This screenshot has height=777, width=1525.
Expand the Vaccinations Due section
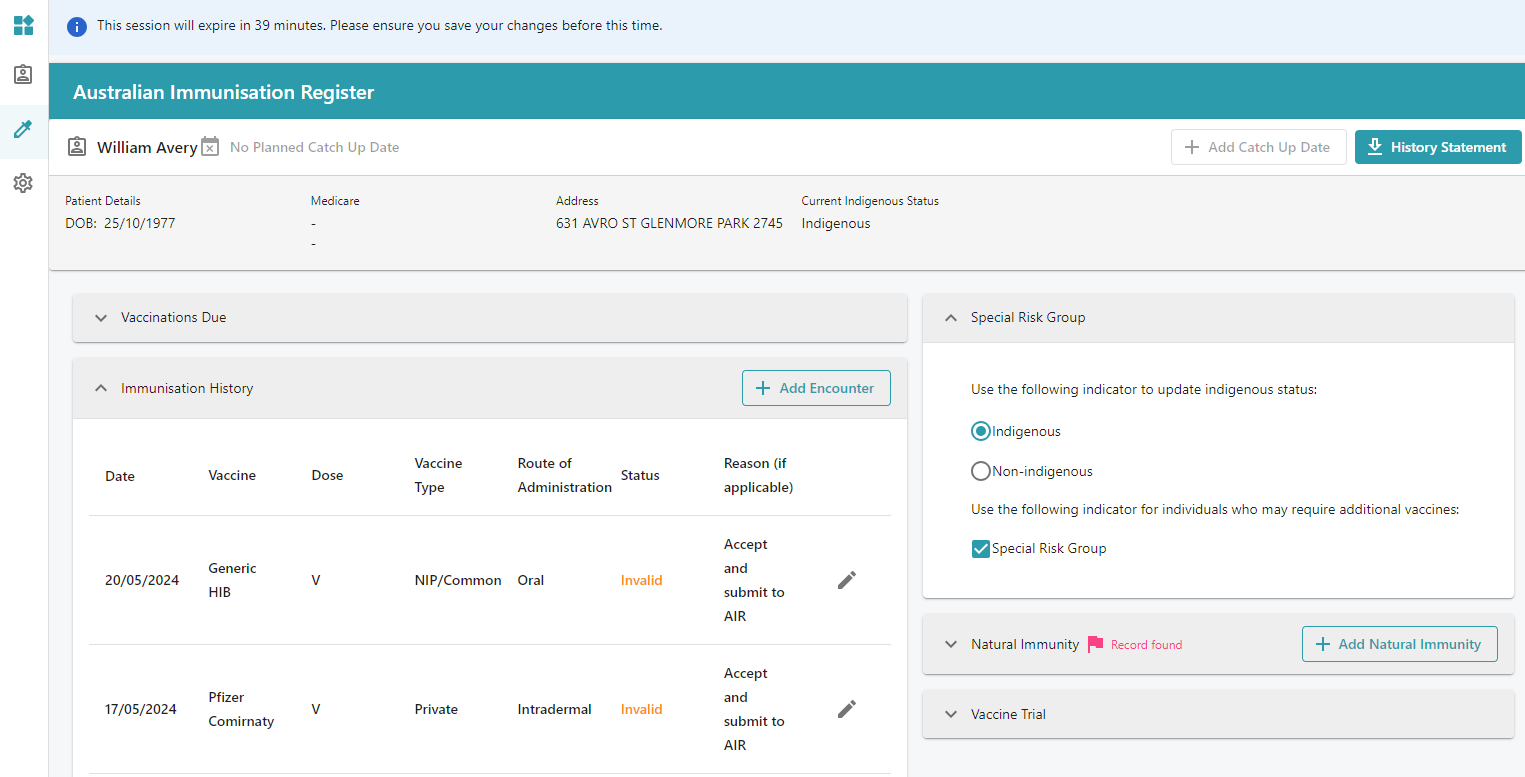101,317
